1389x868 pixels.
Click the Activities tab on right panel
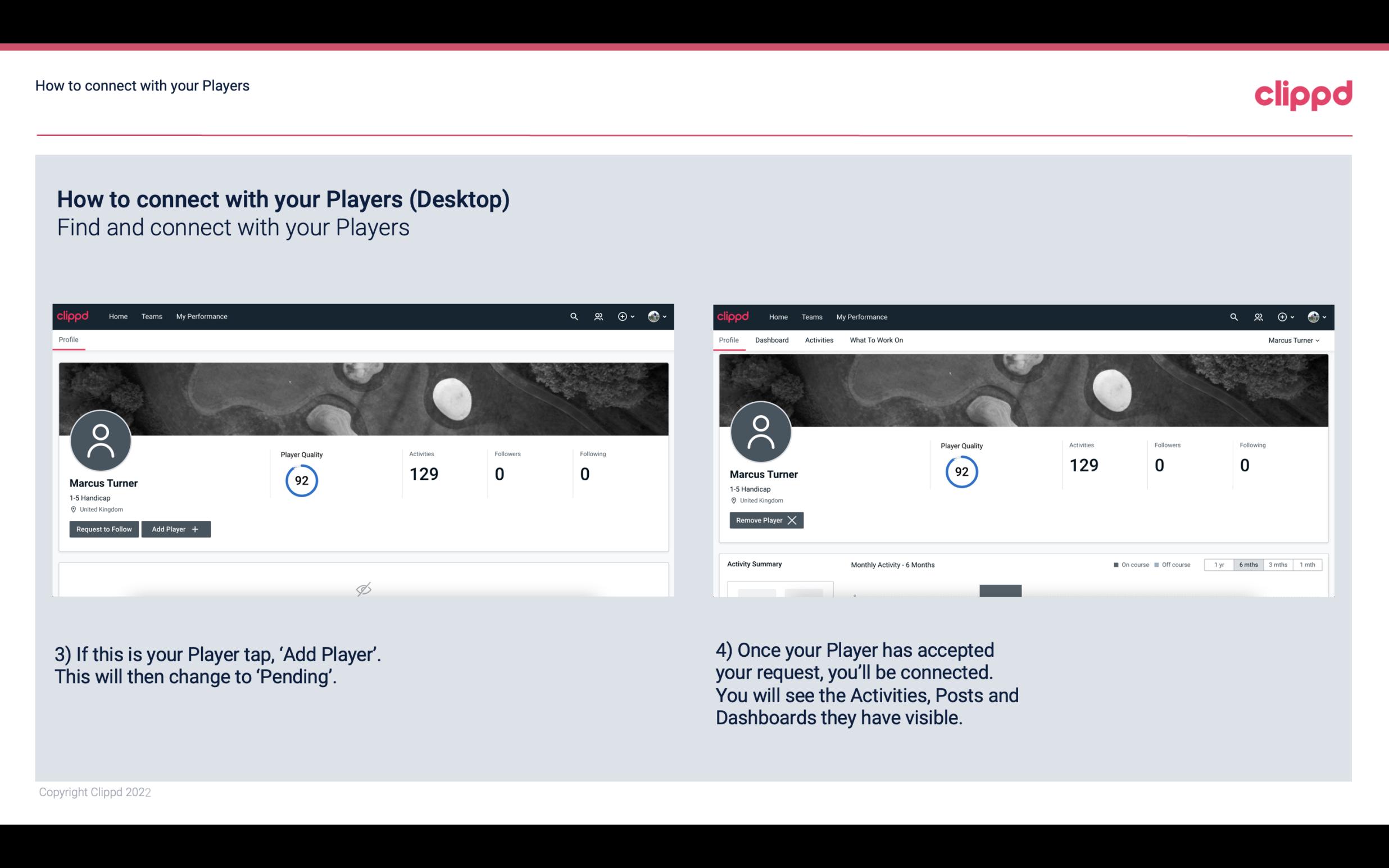coord(819,340)
